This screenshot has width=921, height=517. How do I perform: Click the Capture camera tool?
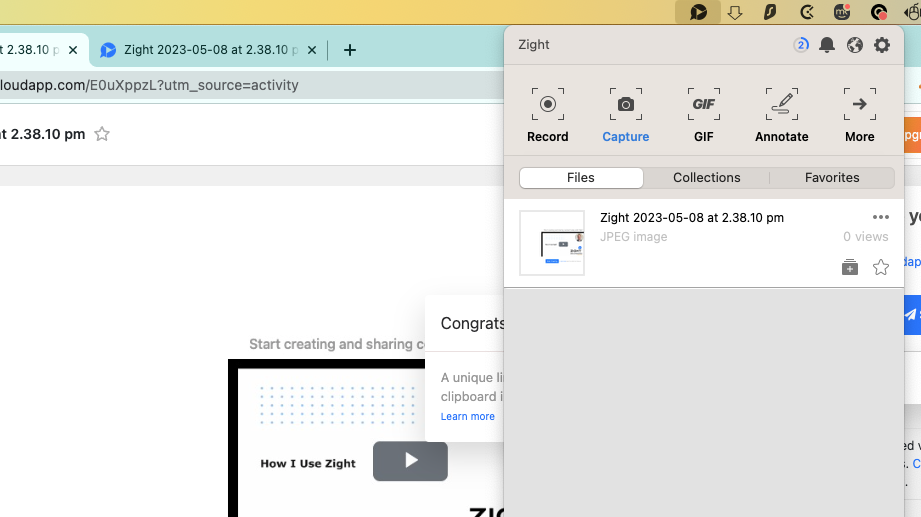click(x=626, y=116)
